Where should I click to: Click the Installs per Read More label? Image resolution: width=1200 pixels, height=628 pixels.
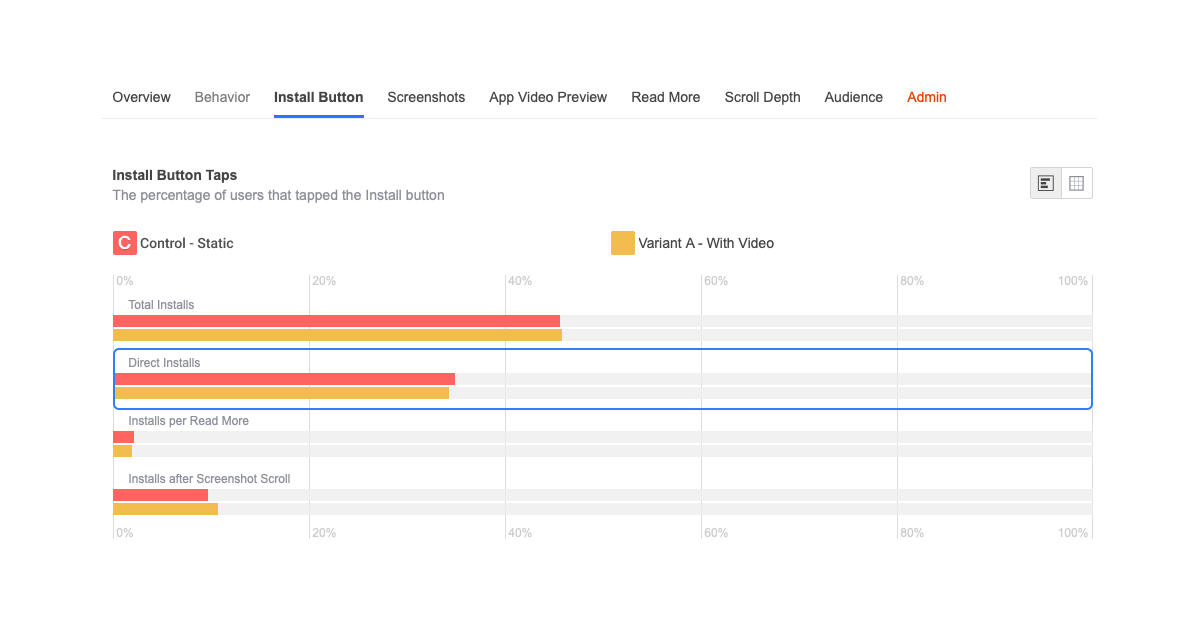point(188,421)
